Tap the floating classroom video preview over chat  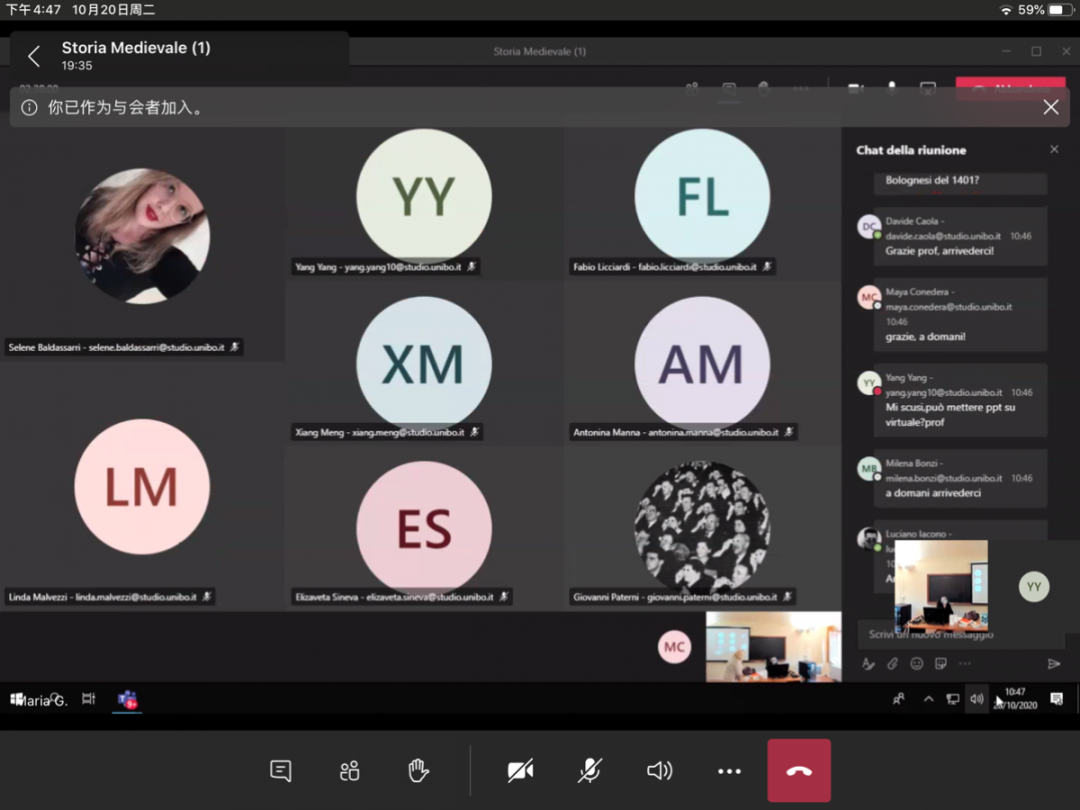pyautogui.click(x=941, y=586)
